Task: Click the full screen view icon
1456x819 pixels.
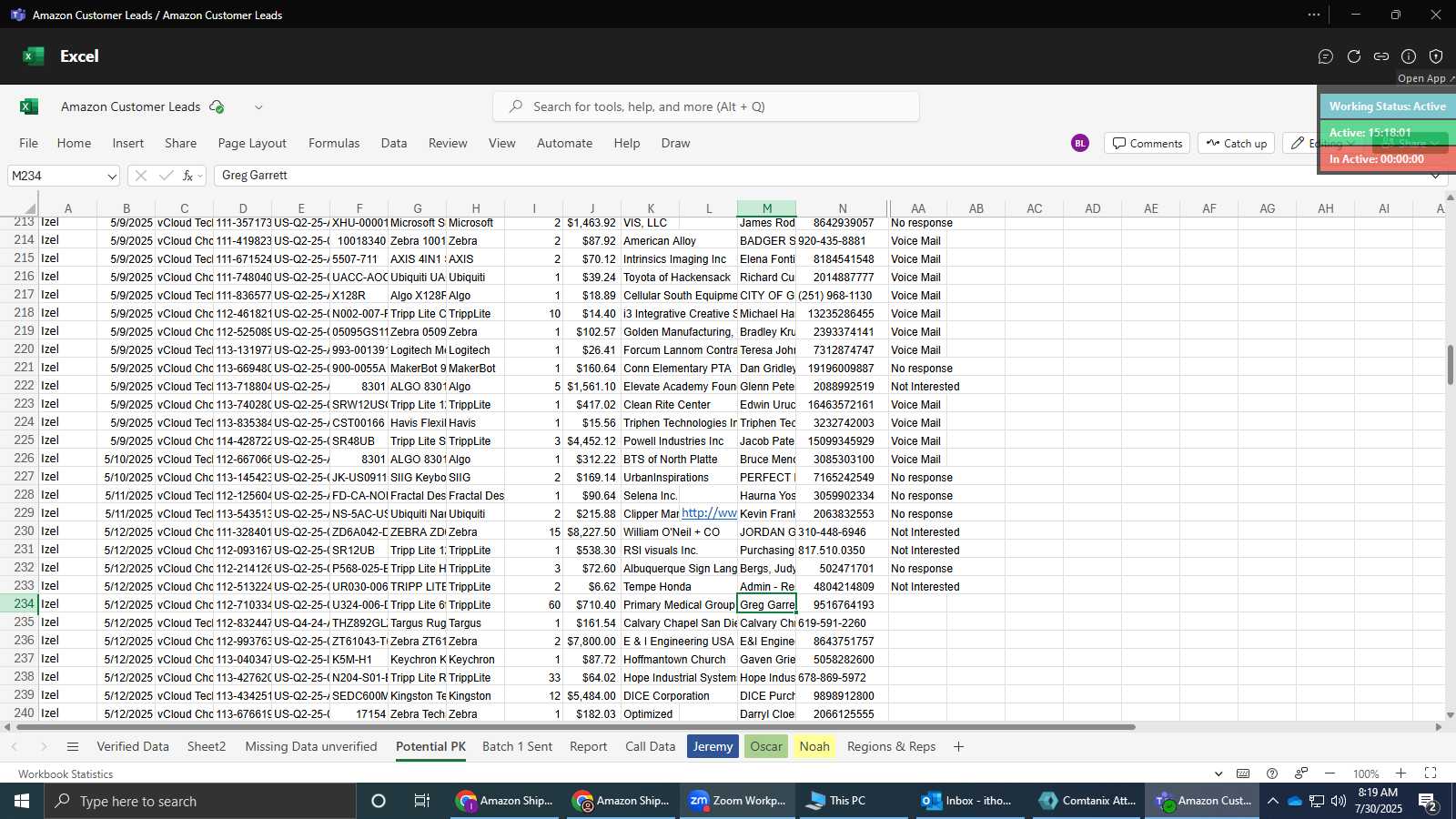Action: tap(1431, 773)
